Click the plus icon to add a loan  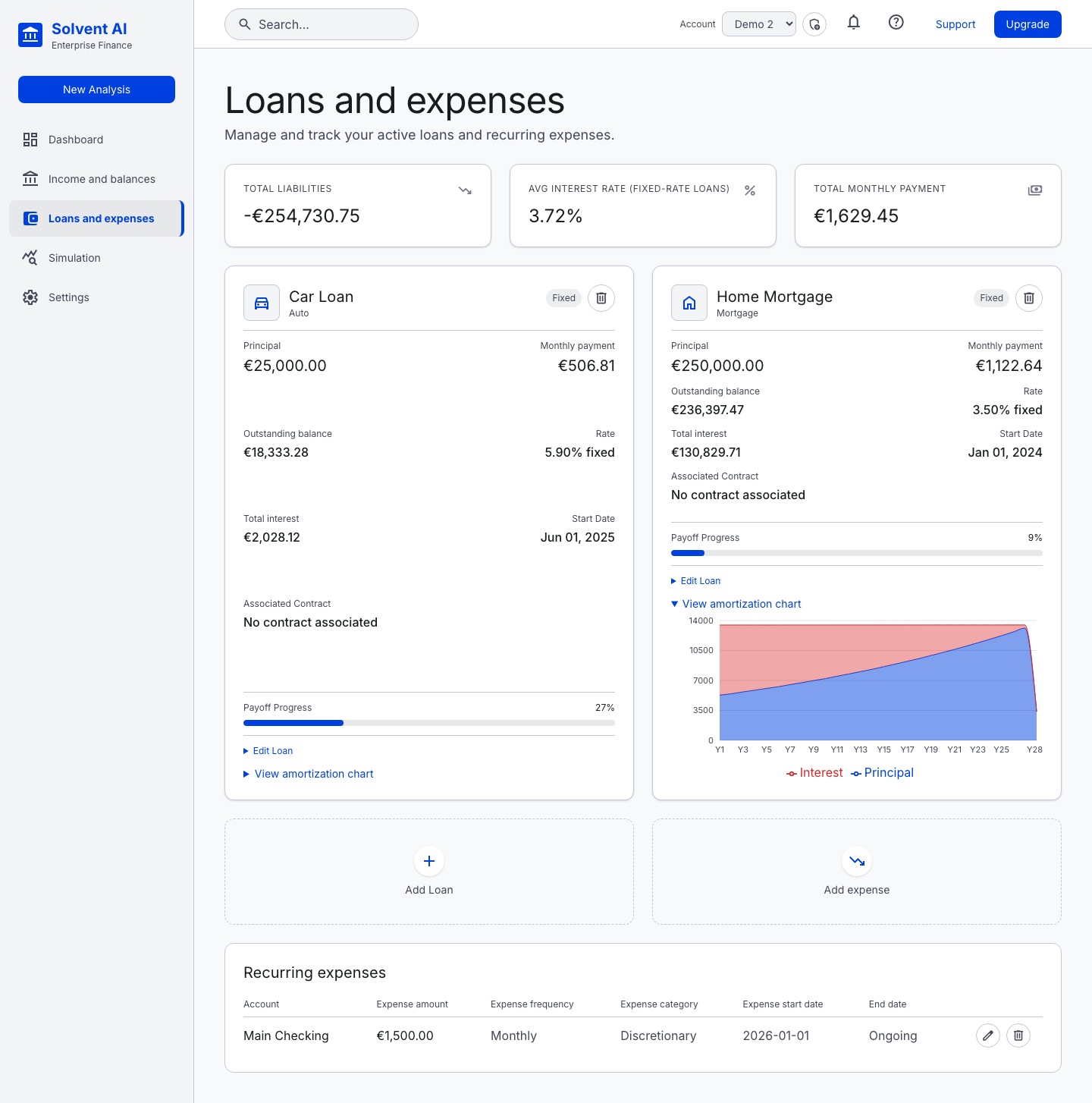pos(429,861)
